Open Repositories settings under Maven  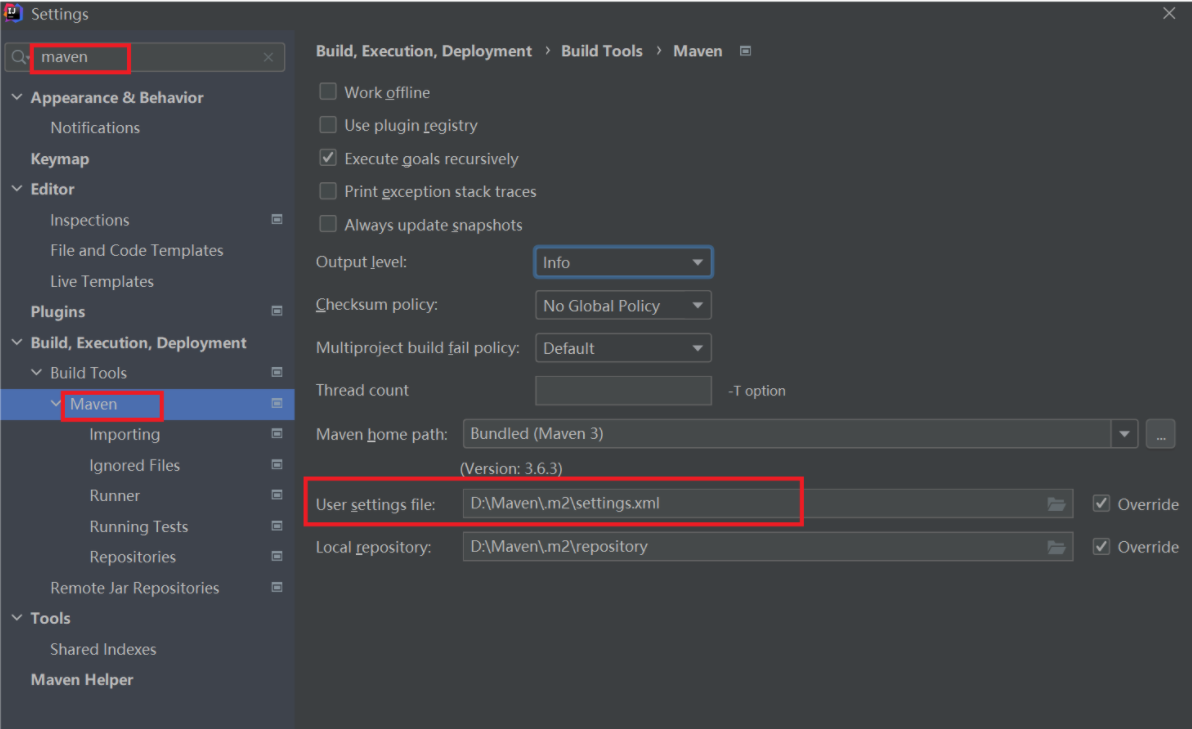[132, 556]
